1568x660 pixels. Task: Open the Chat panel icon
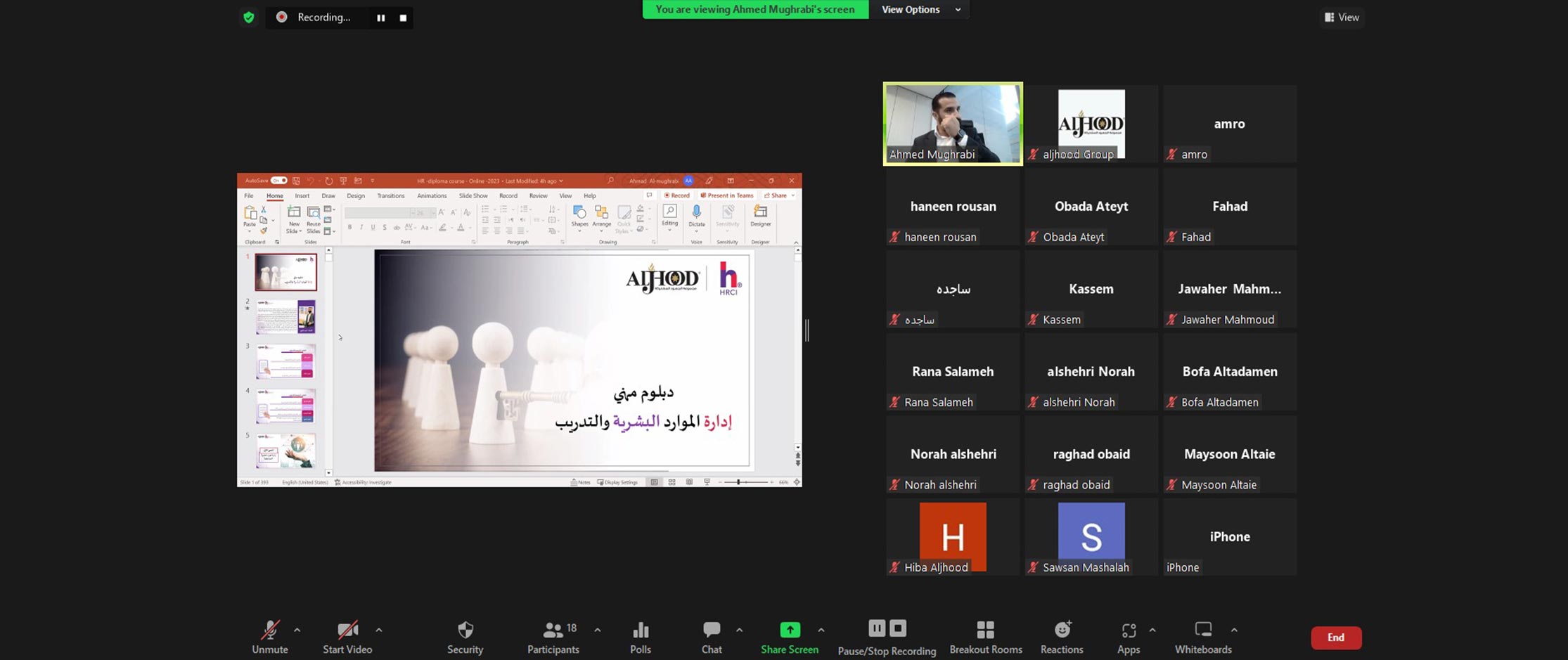tap(711, 630)
